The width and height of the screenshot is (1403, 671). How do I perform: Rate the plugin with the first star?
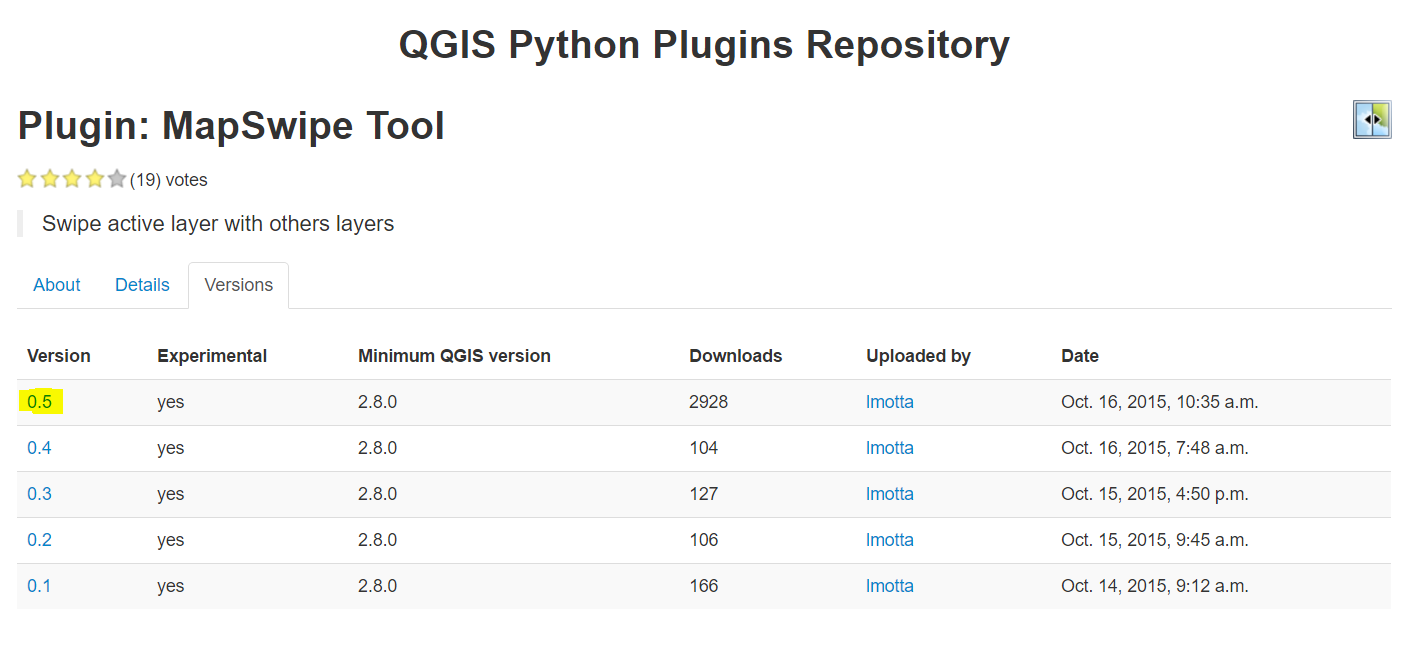click(x=27, y=179)
